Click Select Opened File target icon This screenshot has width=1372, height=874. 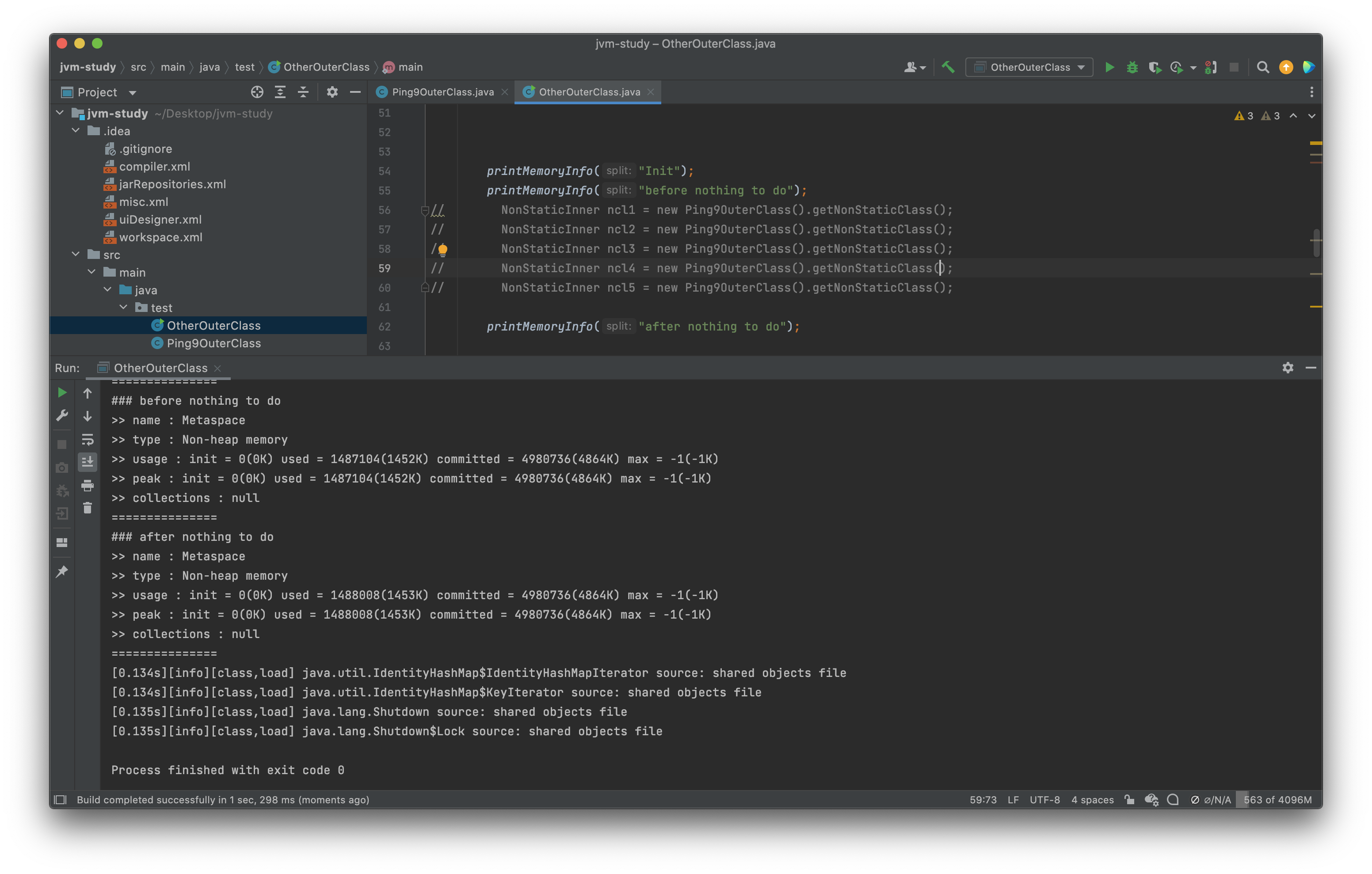pyautogui.click(x=257, y=92)
